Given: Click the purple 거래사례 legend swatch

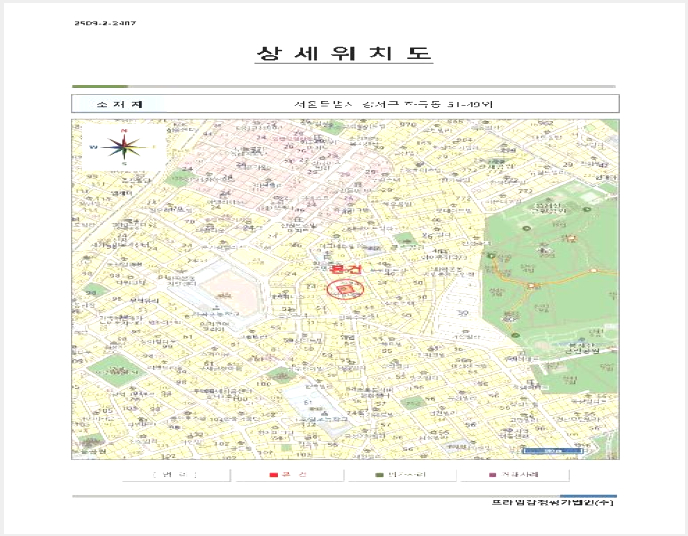Looking at the screenshot, I should [x=492, y=475].
